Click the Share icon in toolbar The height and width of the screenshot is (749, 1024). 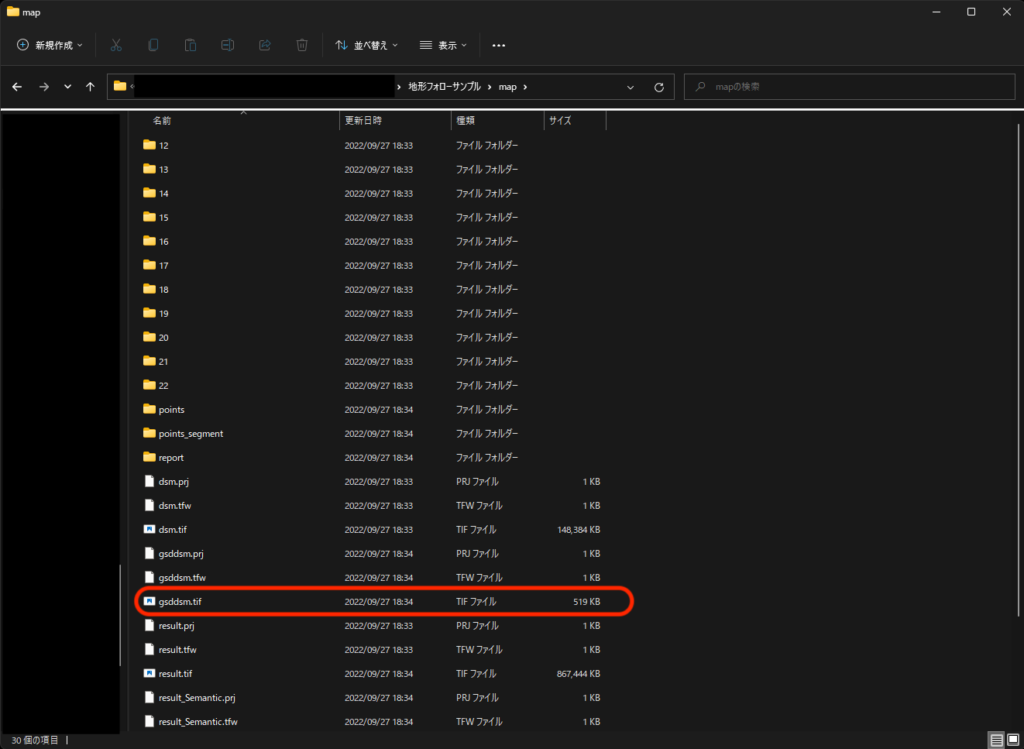tap(264, 45)
